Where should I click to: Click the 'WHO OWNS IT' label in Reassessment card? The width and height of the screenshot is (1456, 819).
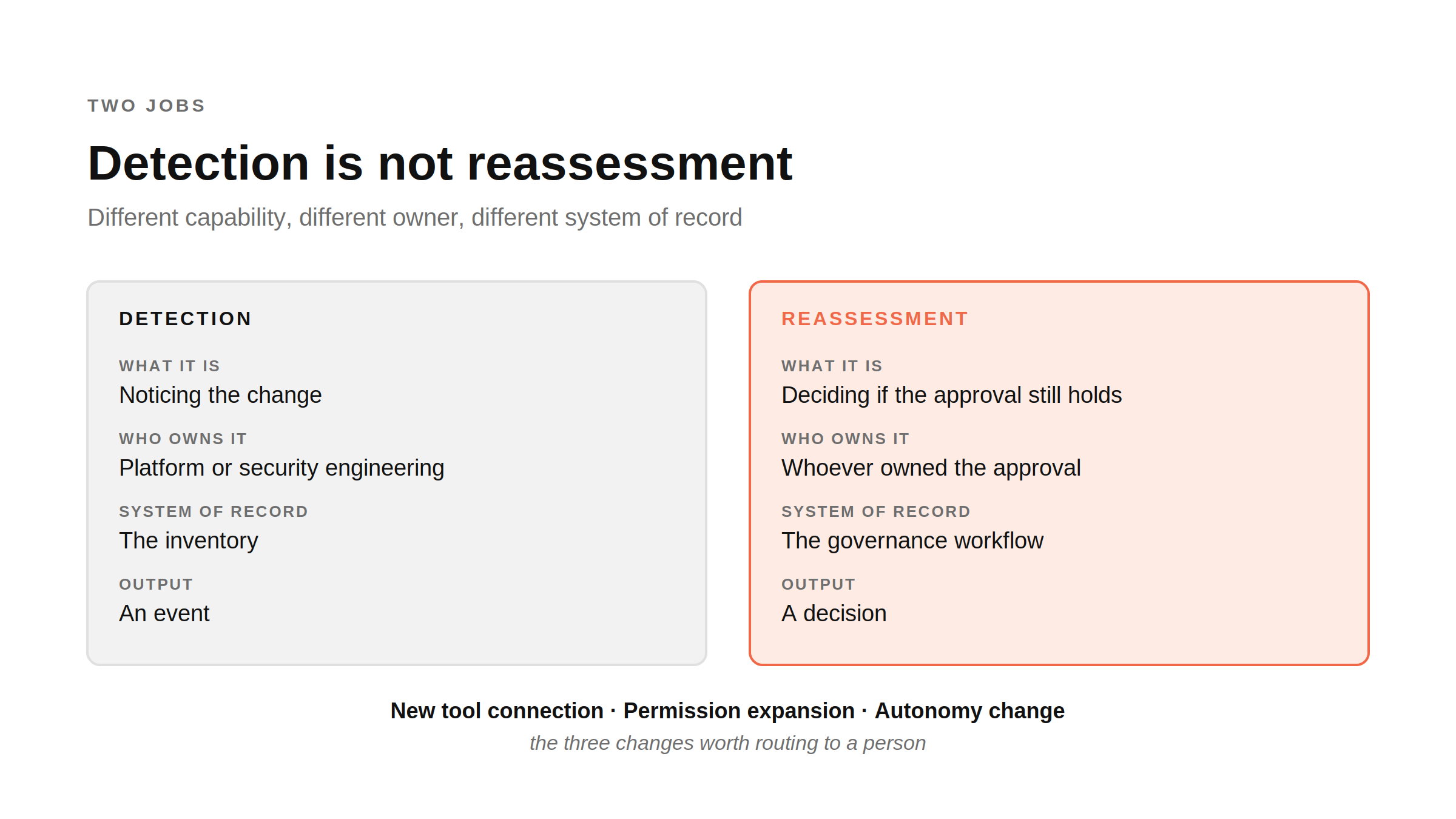pos(845,439)
